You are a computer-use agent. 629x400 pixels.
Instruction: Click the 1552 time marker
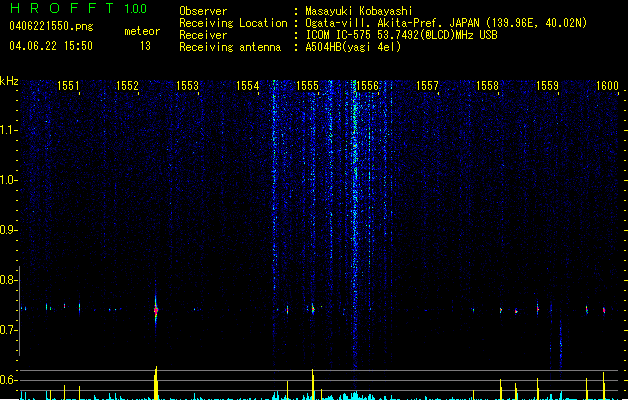(x=127, y=86)
